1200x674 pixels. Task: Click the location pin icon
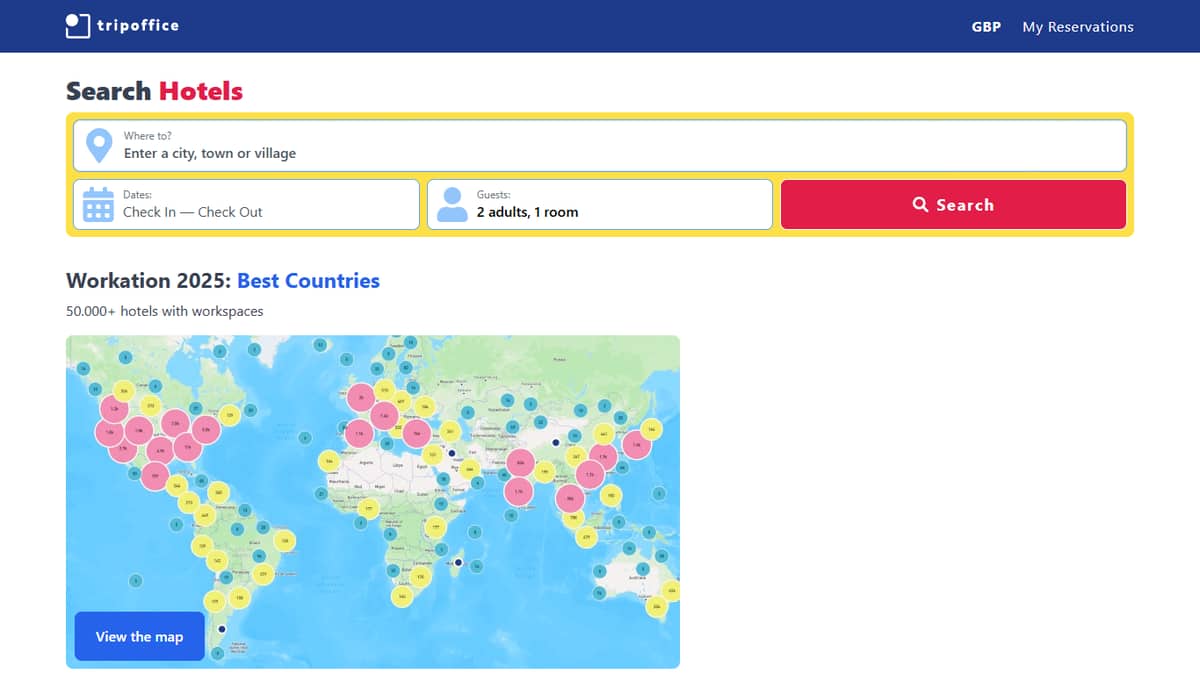pos(99,146)
